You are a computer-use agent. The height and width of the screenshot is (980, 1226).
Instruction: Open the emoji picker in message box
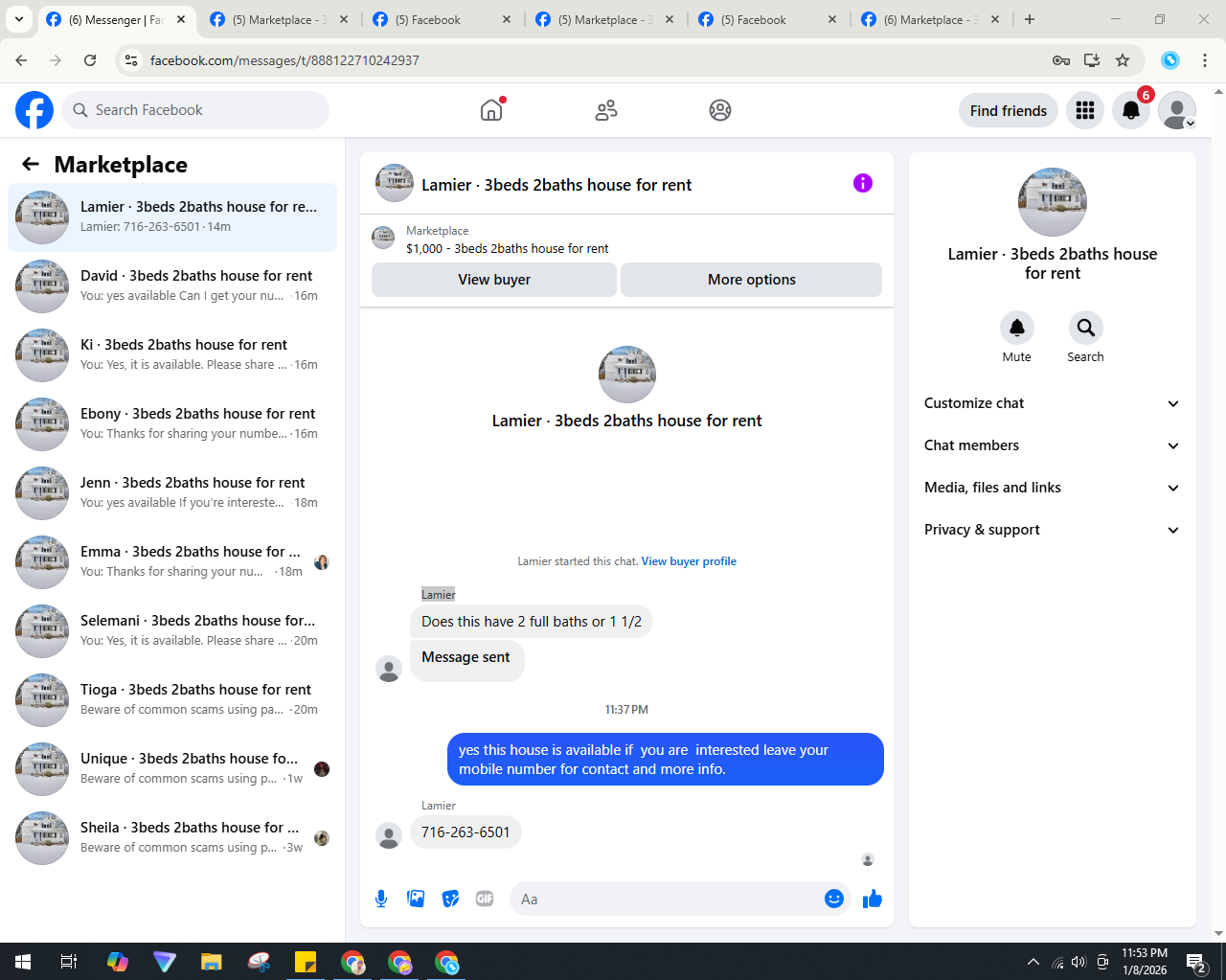point(834,899)
